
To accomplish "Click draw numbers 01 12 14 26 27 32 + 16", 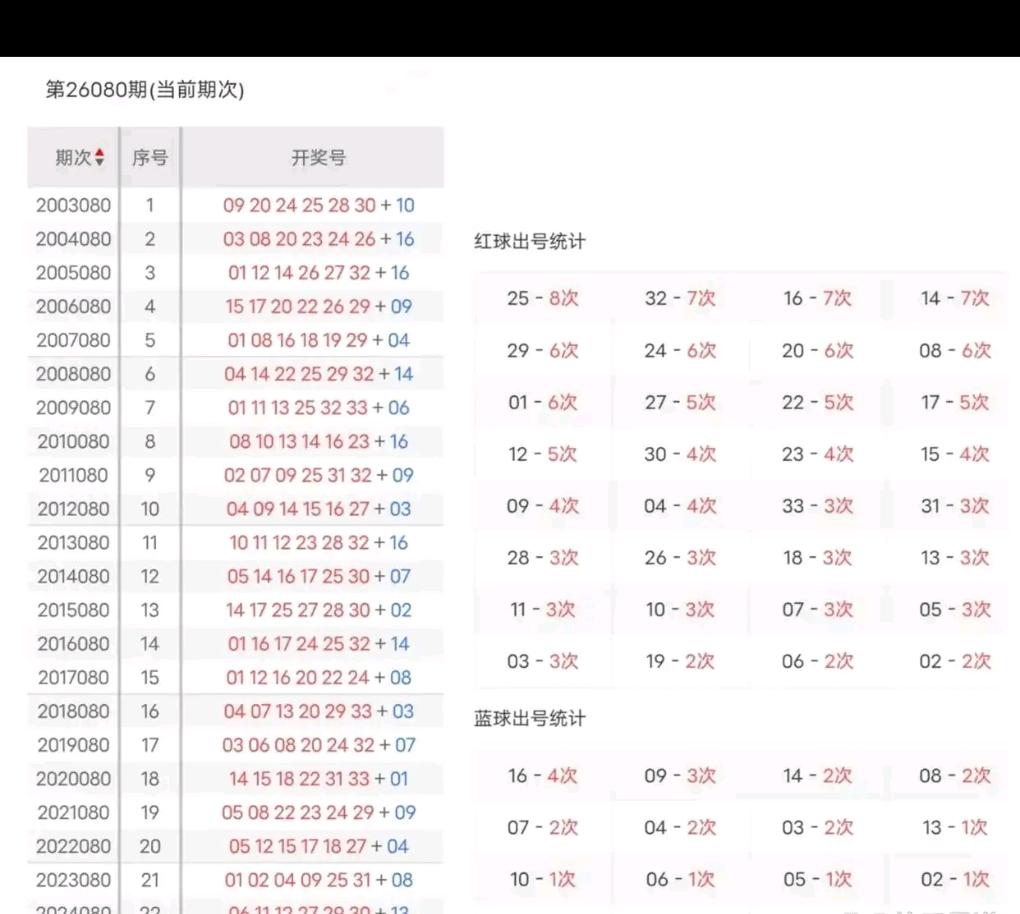I will click(319, 273).
